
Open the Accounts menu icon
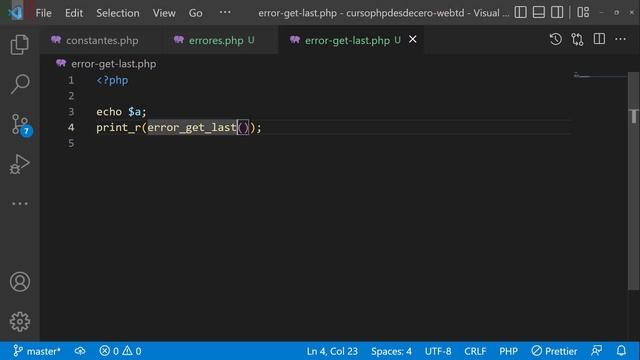point(20,282)
